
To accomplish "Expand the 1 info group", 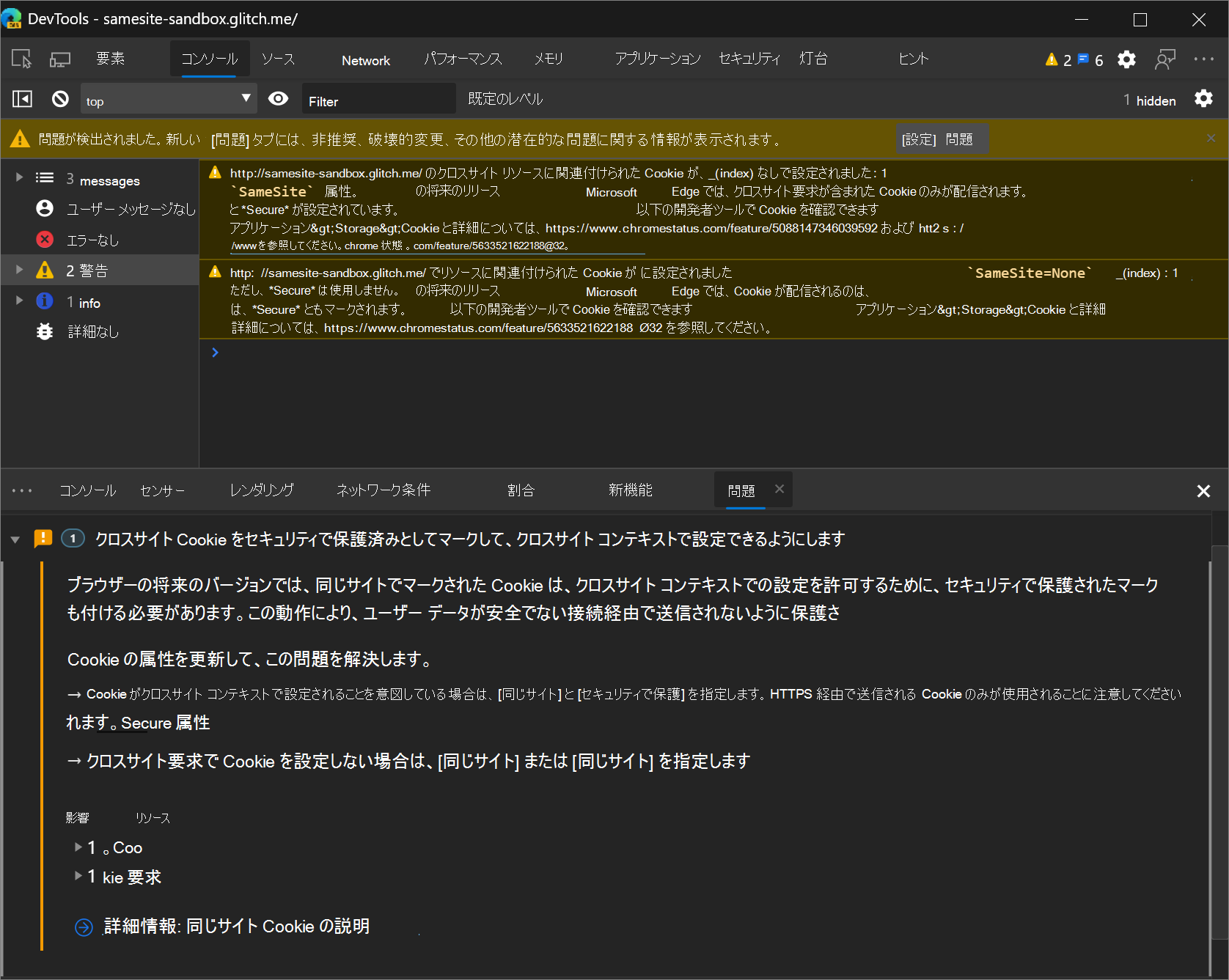I will (20, 301).
